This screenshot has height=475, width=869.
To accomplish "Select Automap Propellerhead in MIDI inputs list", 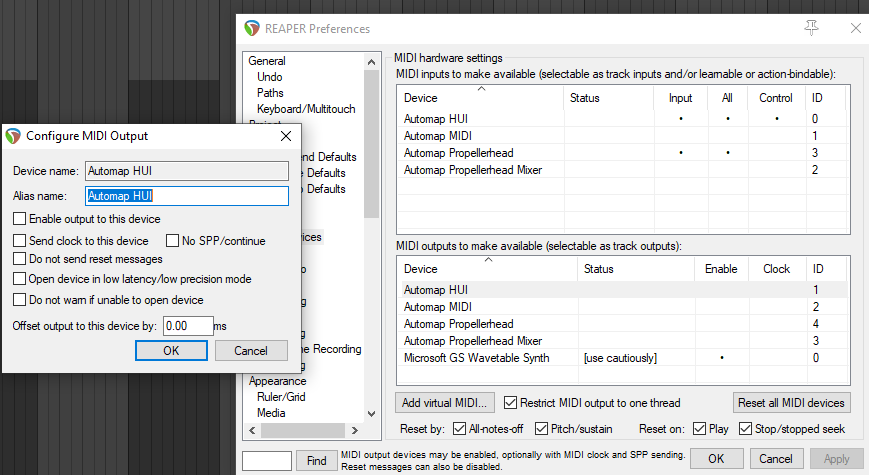I will coord(623,153).
